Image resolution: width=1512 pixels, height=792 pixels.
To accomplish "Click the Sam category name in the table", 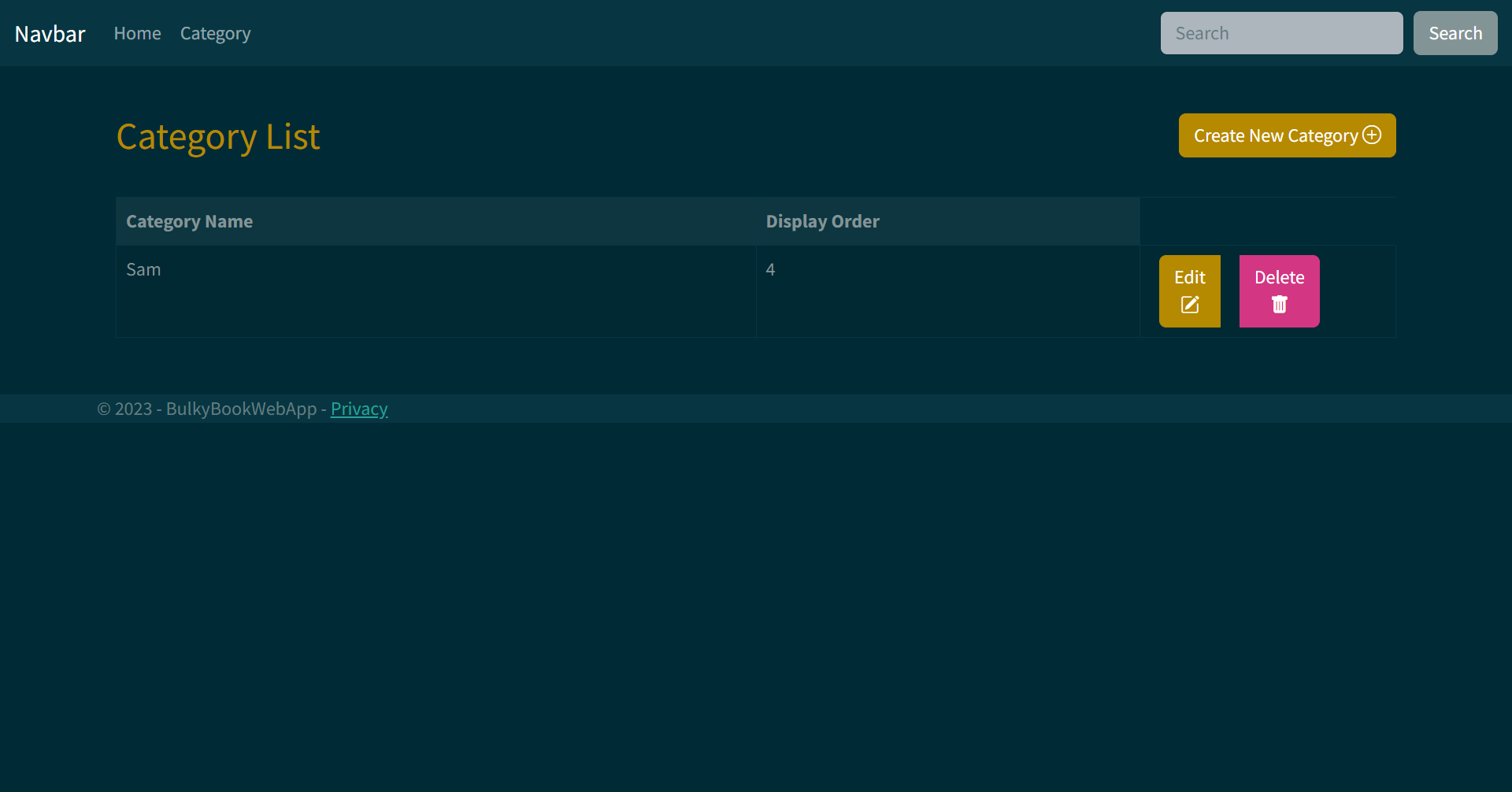I will tap(143, 269).
